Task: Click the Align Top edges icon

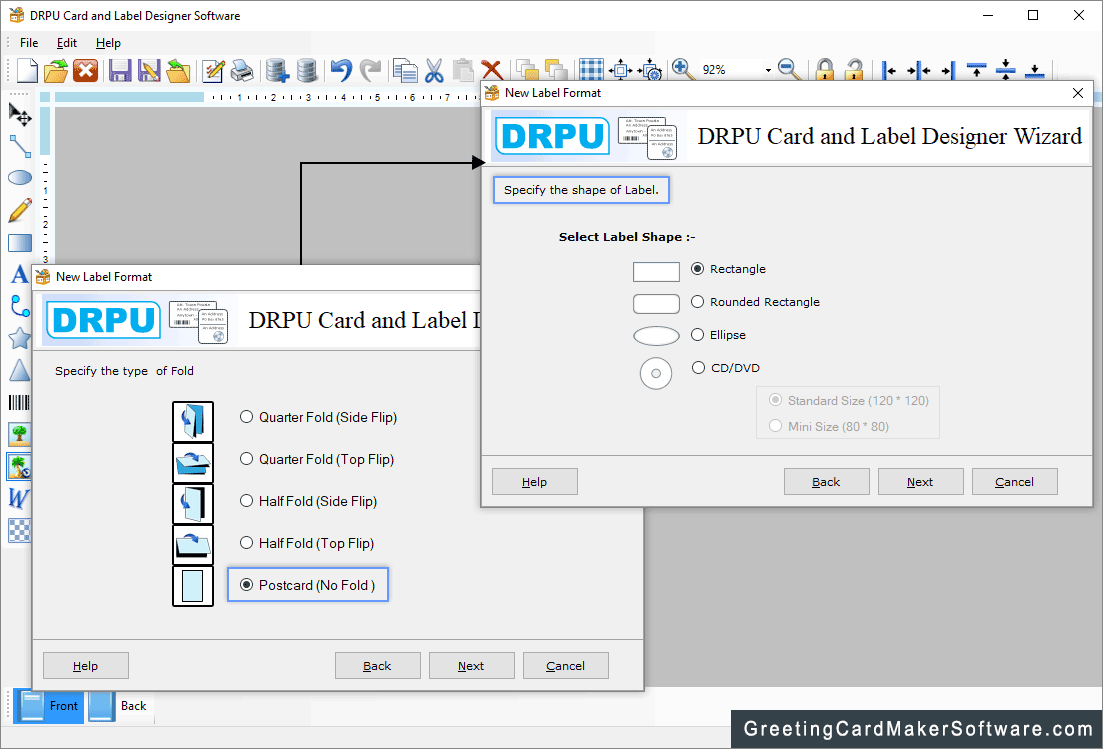Action: click(x=976, y=70)
